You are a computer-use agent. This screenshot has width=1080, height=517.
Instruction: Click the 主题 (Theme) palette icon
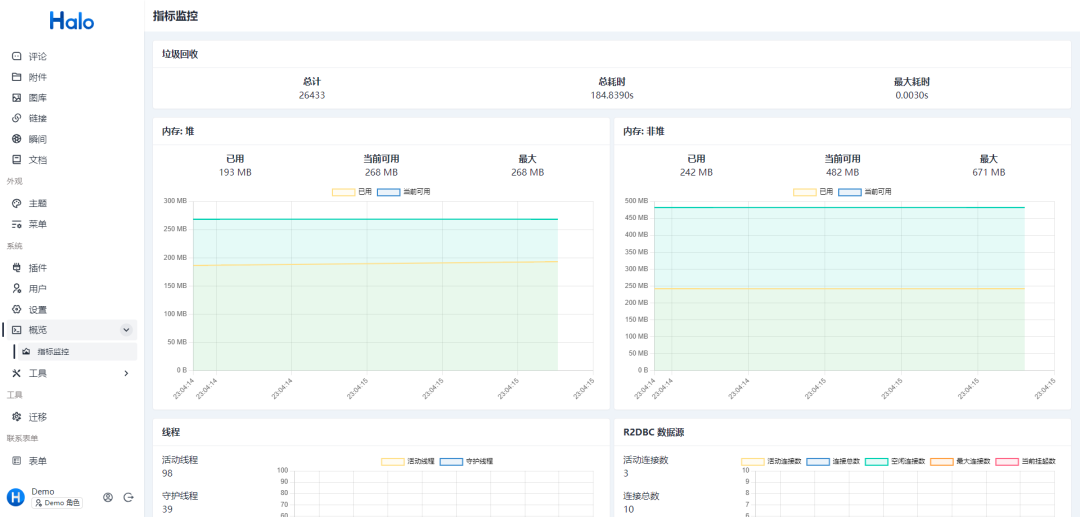(16, 203)
